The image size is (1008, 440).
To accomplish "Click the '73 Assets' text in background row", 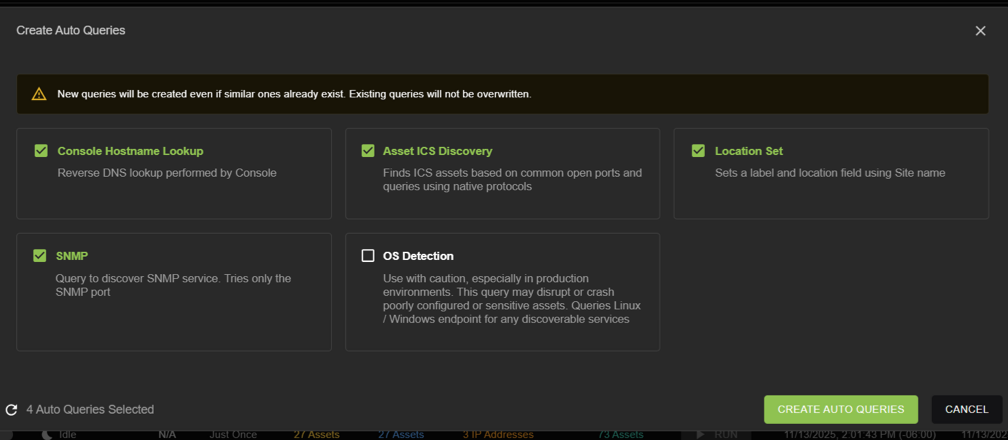I will click(x=620, y=435).
